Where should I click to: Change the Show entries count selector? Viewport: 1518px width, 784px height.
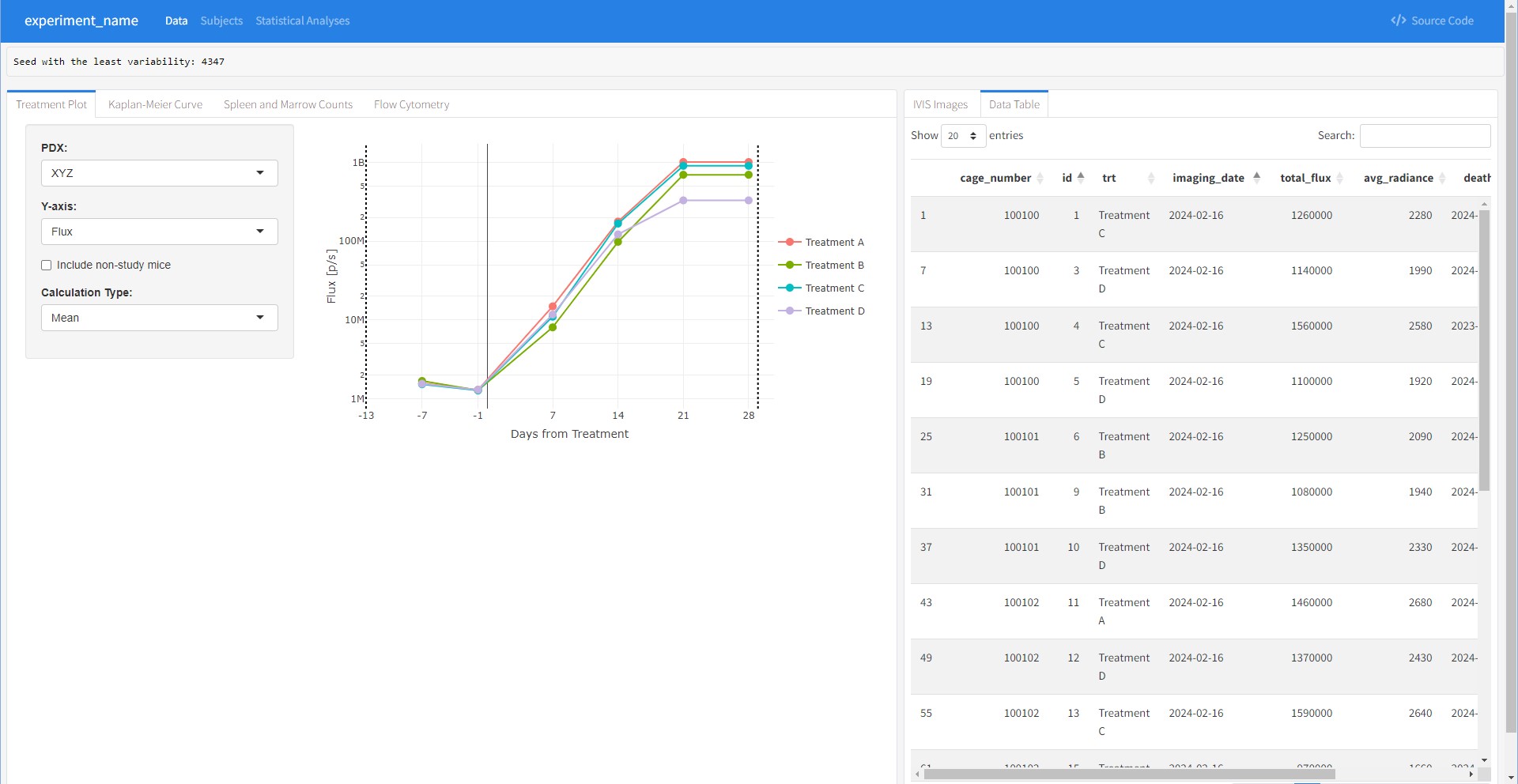962,136
